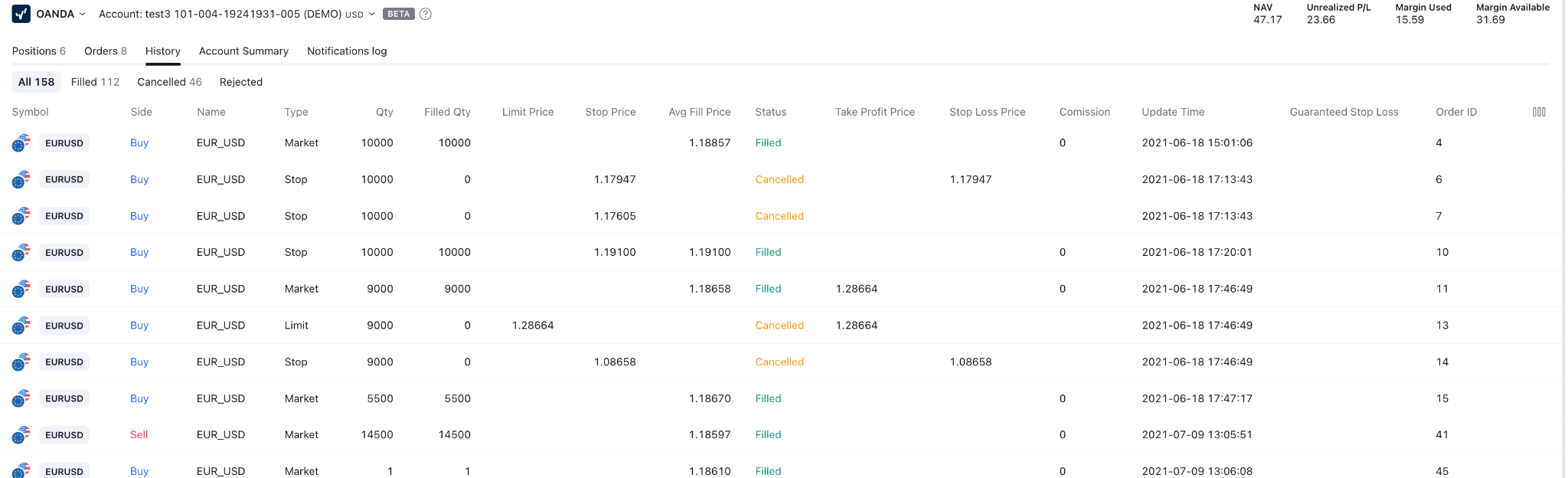Show only Cancelled orders
Image resolution: width=1568 pixels, height=478 pixels.
coord(169,82)
